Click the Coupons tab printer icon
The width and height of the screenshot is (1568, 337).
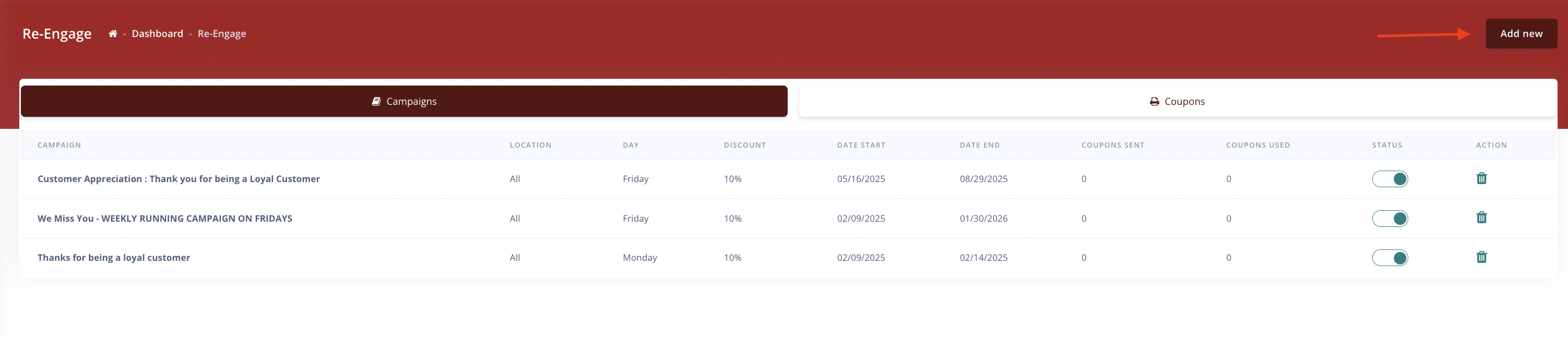pos(1154,102)
